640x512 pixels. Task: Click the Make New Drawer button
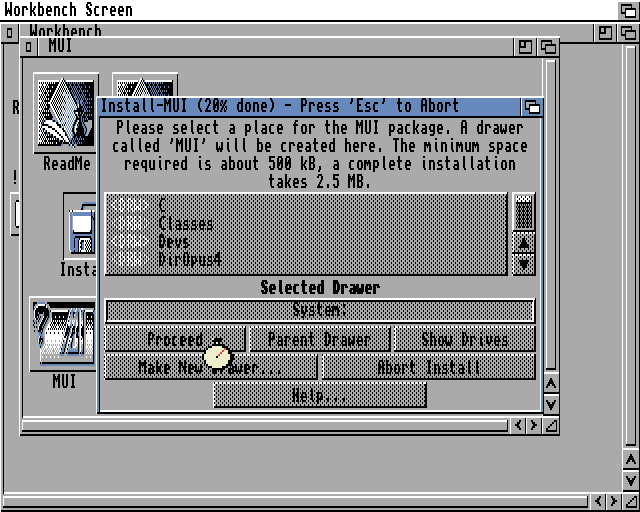point(211,367)
